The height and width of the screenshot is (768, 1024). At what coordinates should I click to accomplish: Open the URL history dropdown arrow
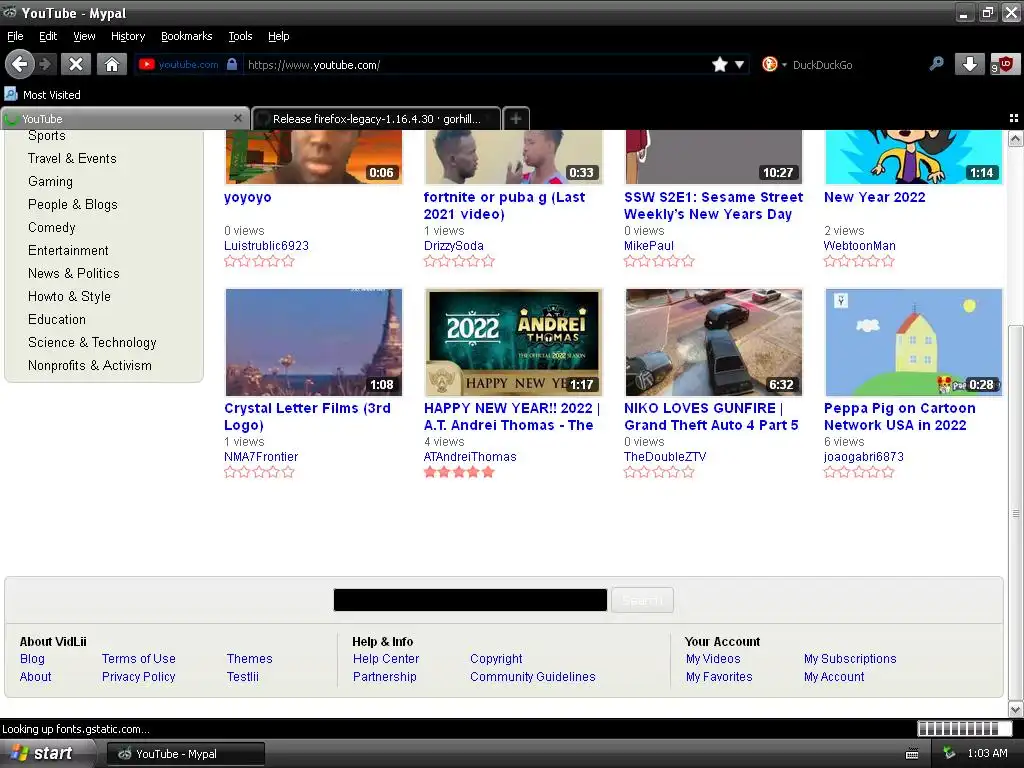pyautogui.click(x=739, y=64)
